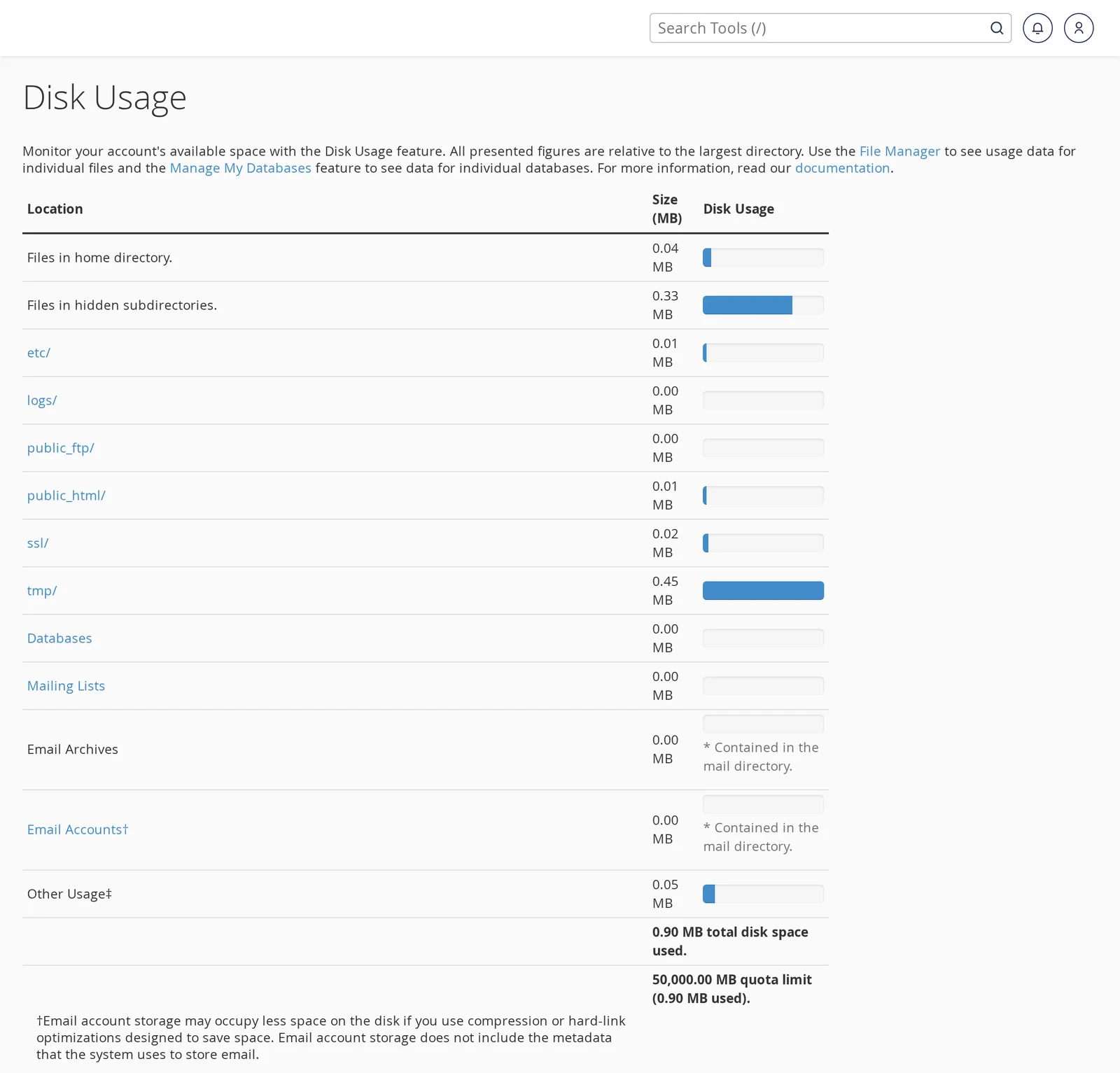Click the hidden subdirectories usage bar
The width and height of the screenshot is (1120, 1073).
pos(763,305)
